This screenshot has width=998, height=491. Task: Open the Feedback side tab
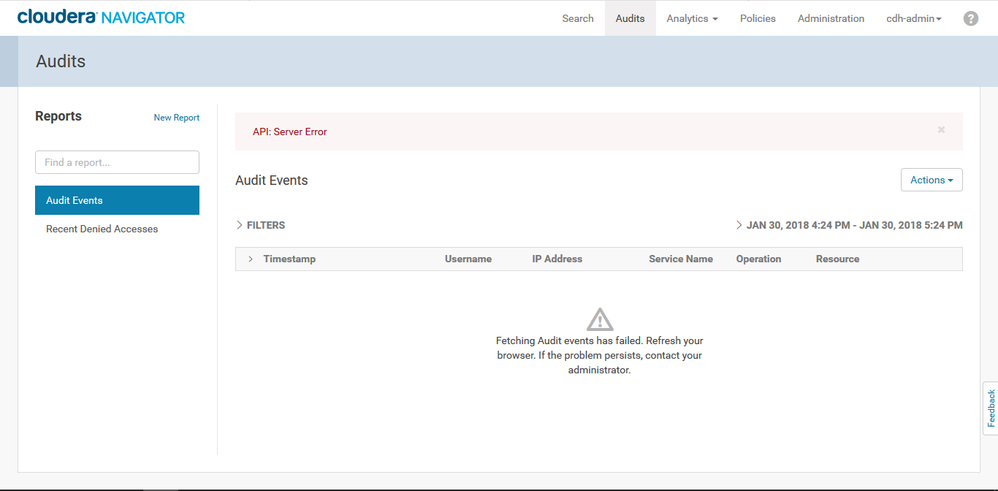[x=990, y=408]
